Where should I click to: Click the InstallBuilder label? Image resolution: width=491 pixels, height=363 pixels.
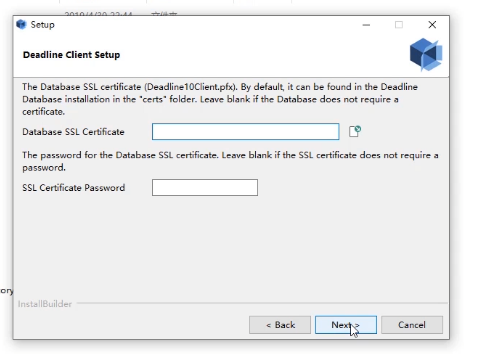pos(45,304)
